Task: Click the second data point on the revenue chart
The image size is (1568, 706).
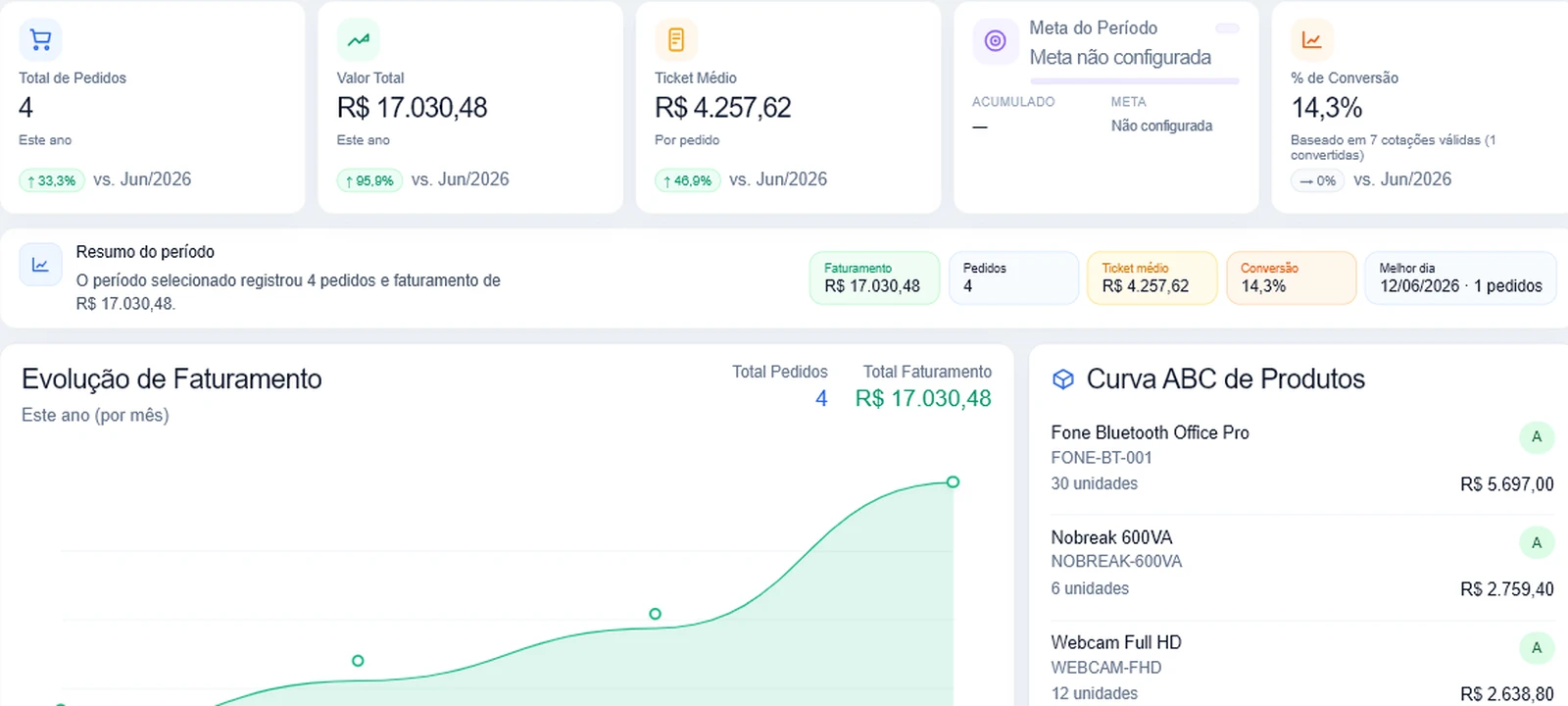Action: click(x=358, y=661)
